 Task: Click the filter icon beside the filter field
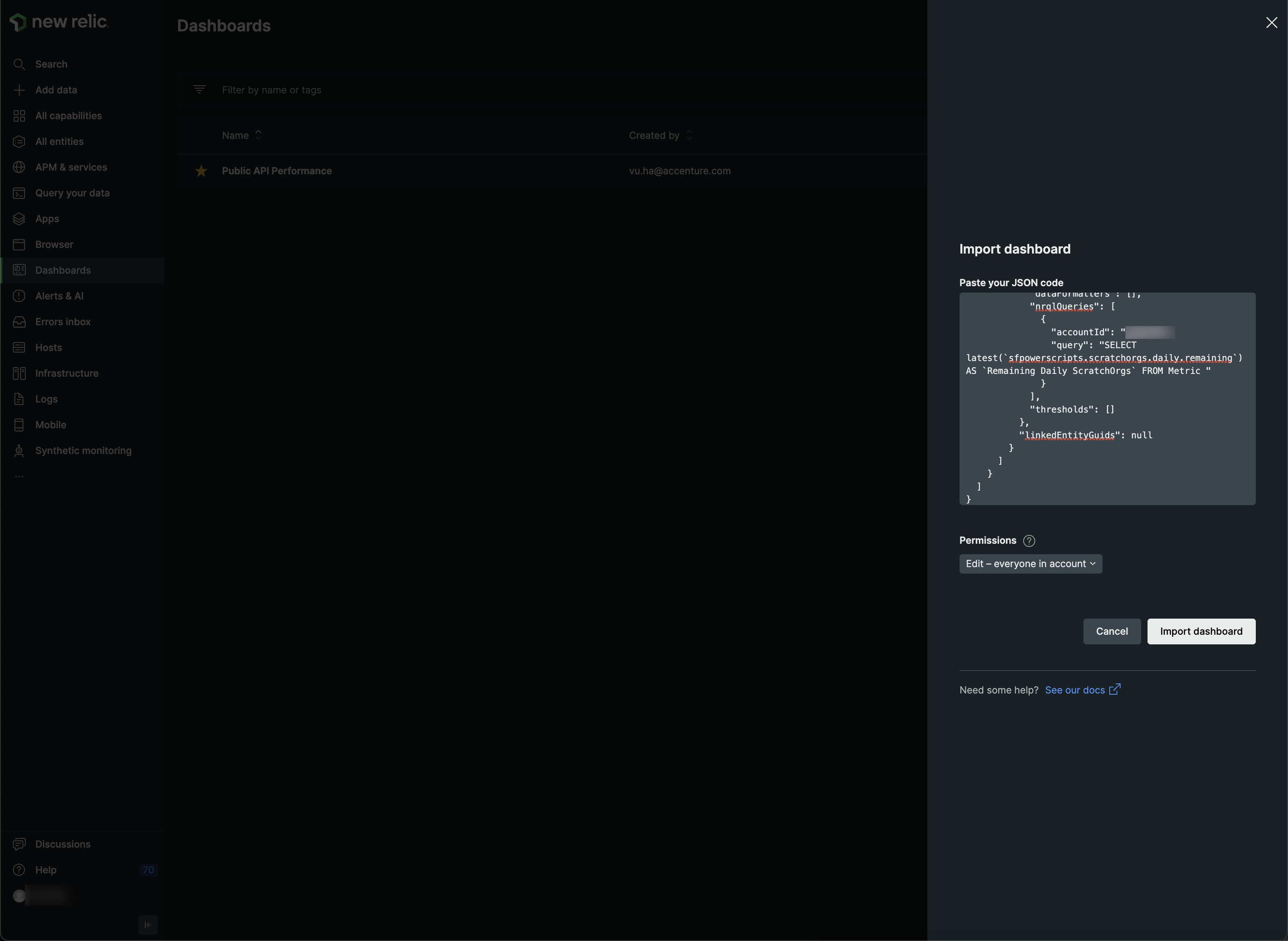tap(199, 89)
